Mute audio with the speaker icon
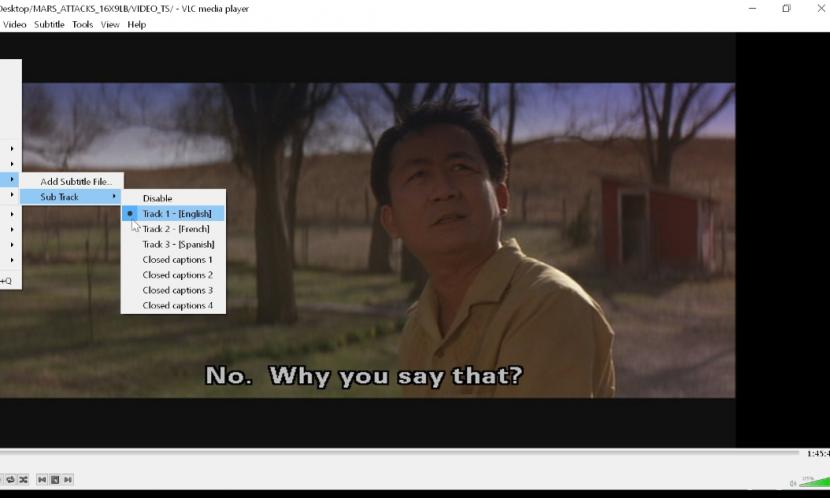This screenshot has height=498, width=830. (792, 483)
